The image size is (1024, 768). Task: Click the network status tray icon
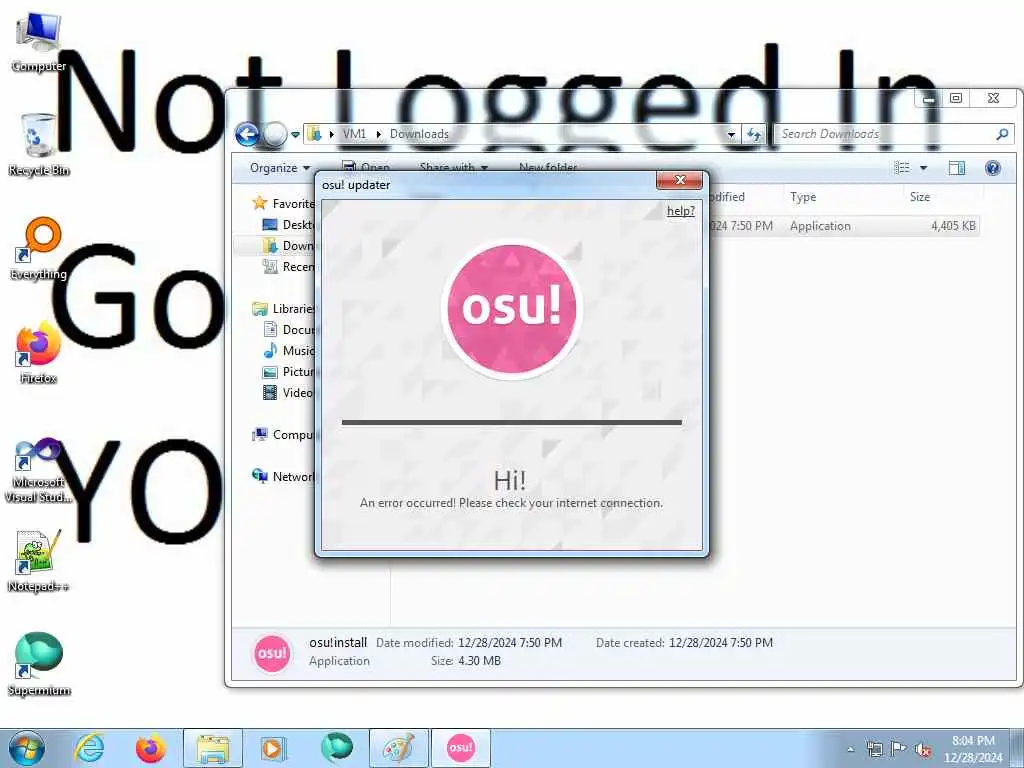[x=875, y=749]
